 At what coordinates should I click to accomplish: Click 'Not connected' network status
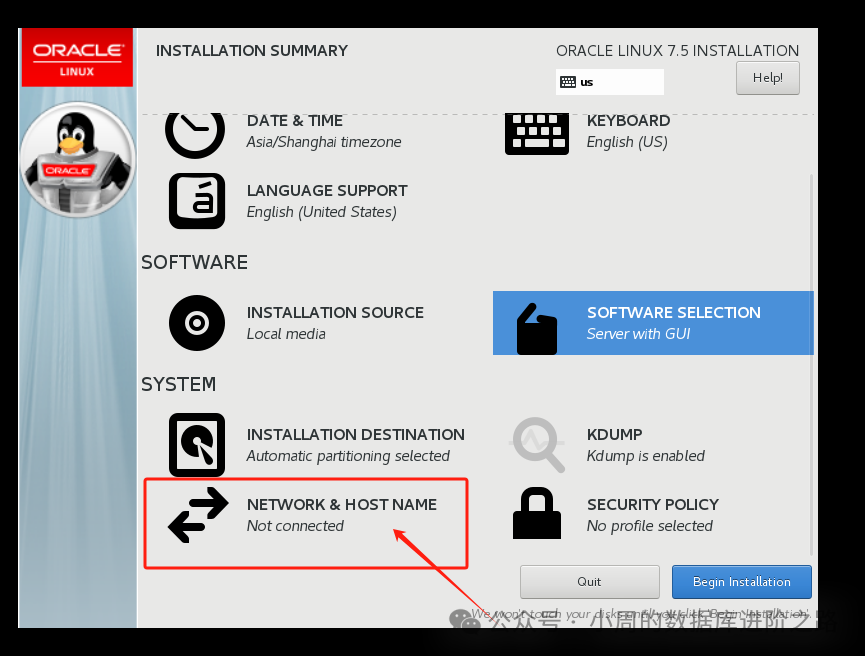(x=295, y=526)
